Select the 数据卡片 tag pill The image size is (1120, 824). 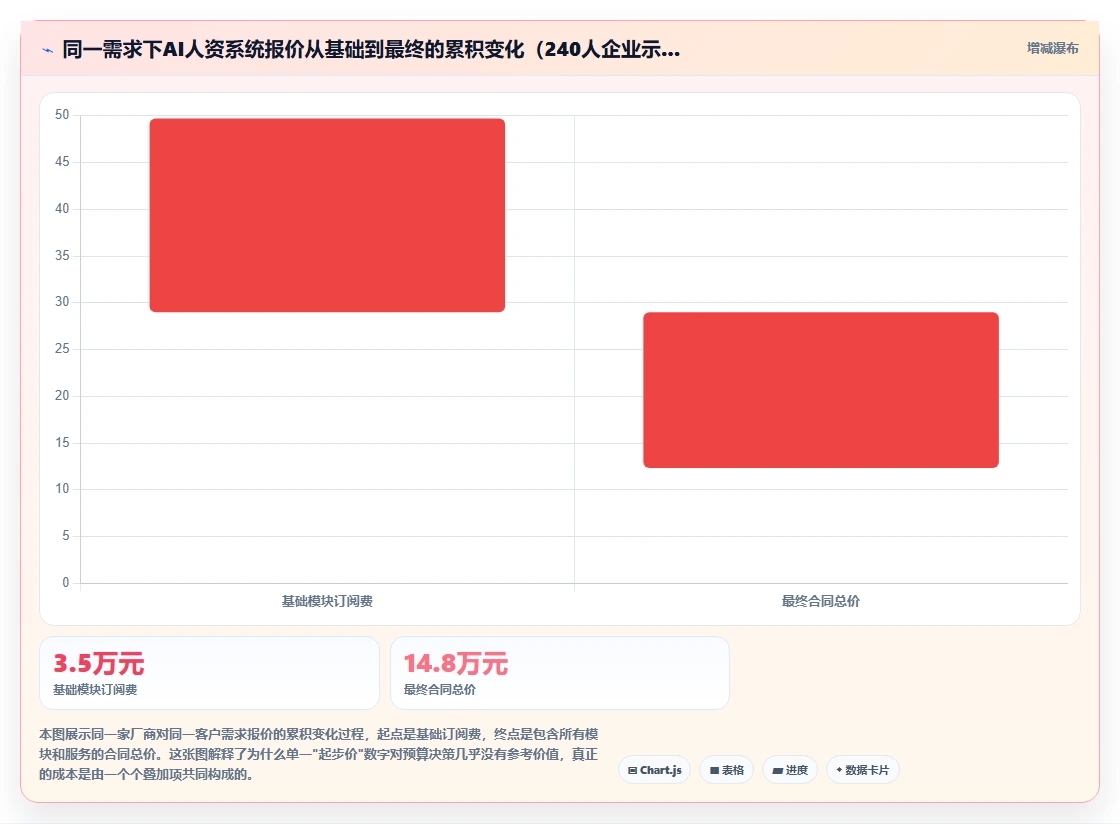862,770
